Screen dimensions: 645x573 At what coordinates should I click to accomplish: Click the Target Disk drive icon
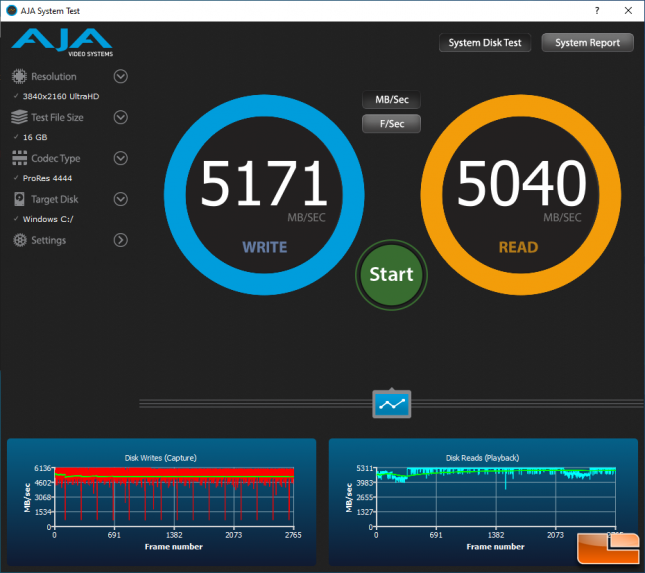19,199
